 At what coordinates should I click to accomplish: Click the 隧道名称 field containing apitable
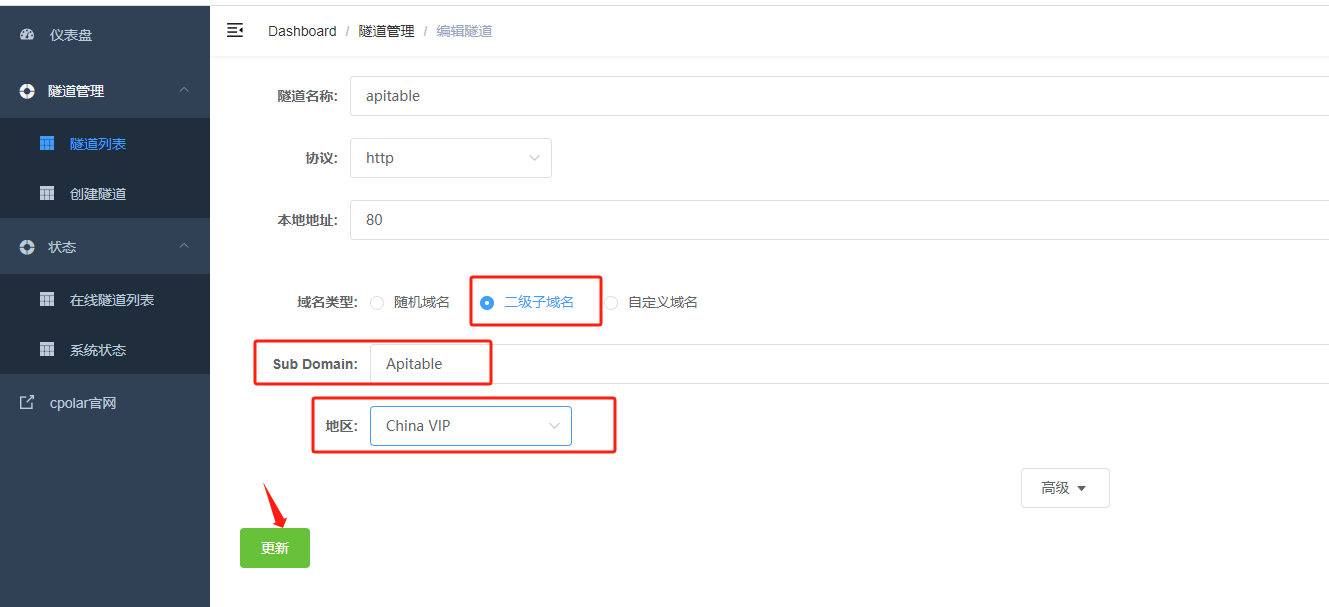click(x=839, y=96)
